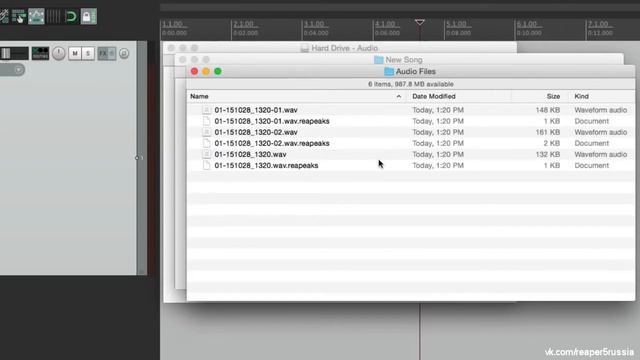Sort Audio Files window by Name column
This screenshot has width=640, height=360.
(199, 96)
